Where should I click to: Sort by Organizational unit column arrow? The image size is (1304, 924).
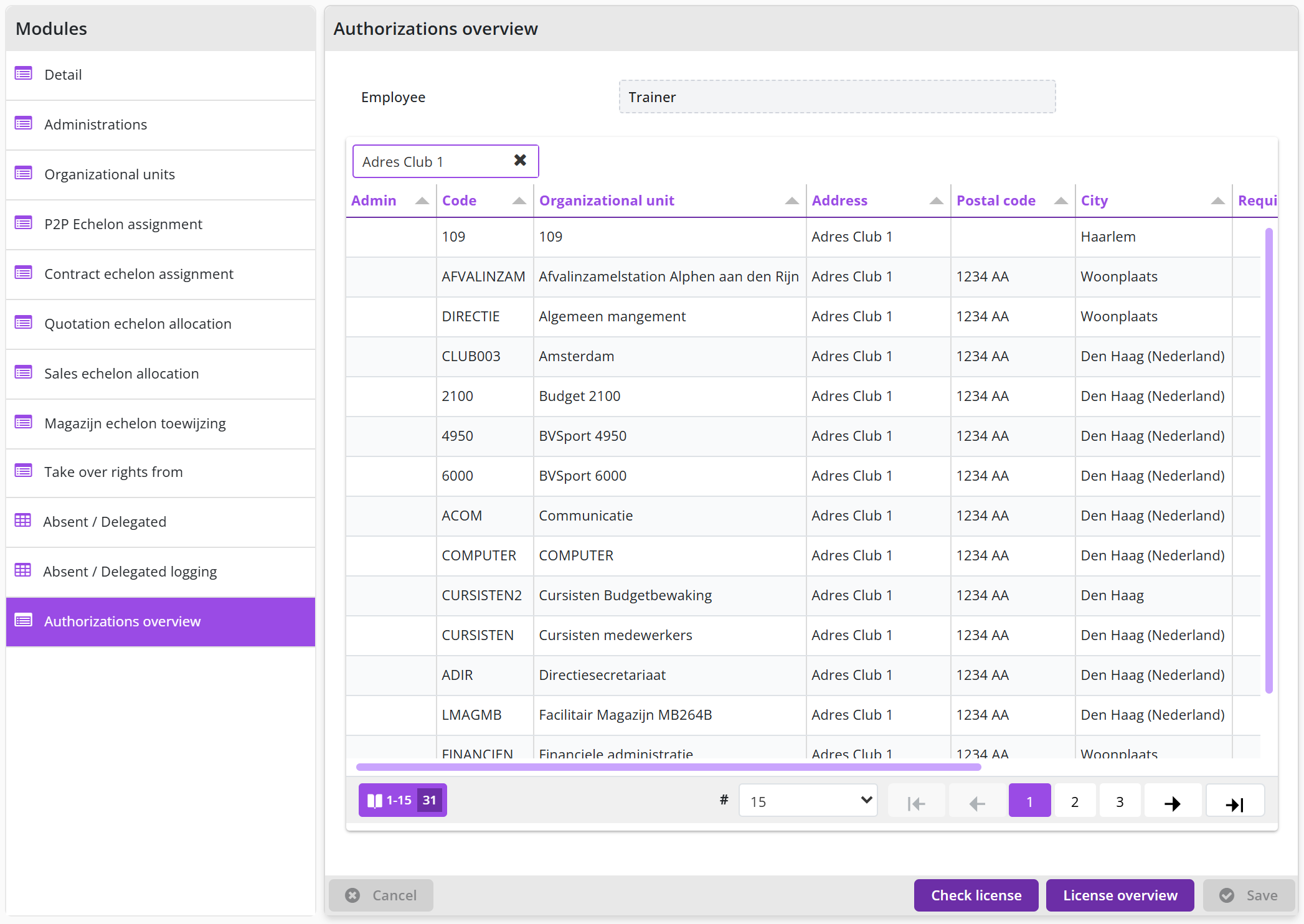(x=792, y=200)
